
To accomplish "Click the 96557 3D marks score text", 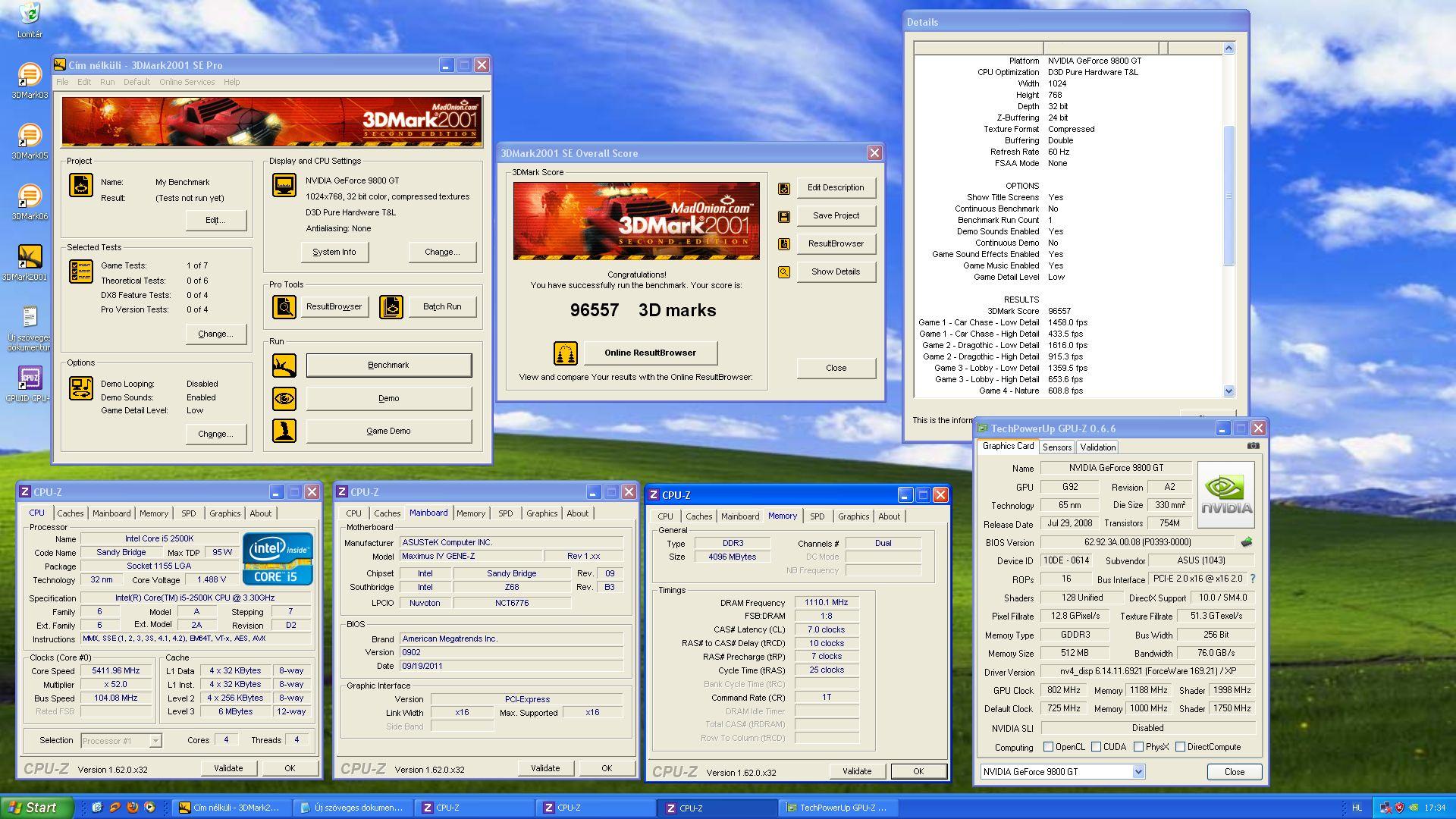I will click(x=642, y=311).
